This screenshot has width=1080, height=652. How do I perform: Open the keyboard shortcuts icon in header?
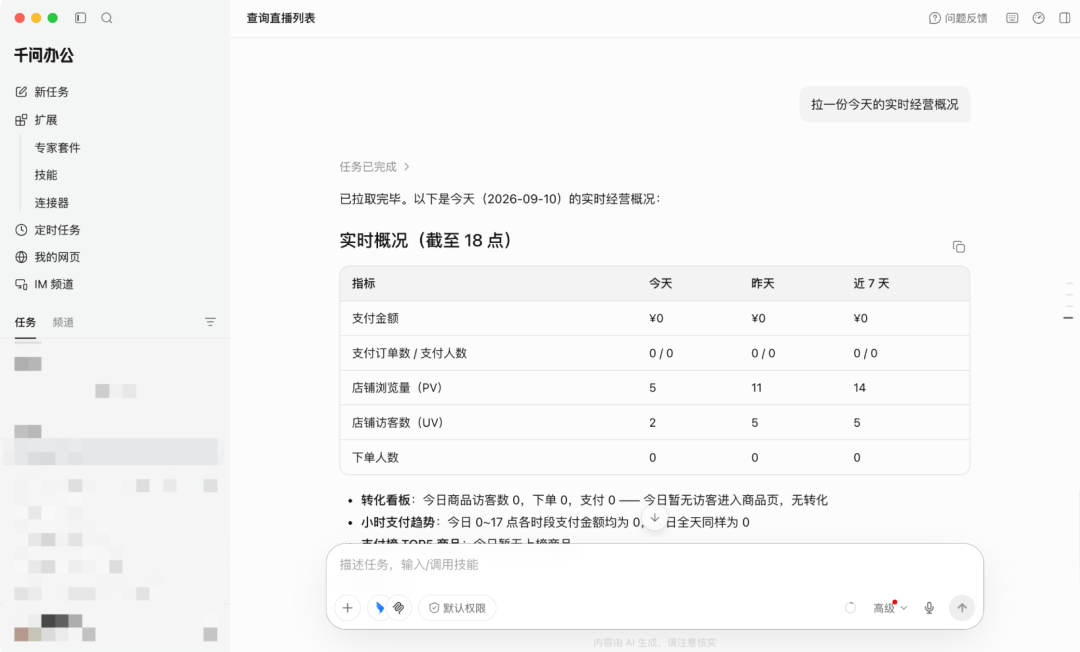(1012, 18)
